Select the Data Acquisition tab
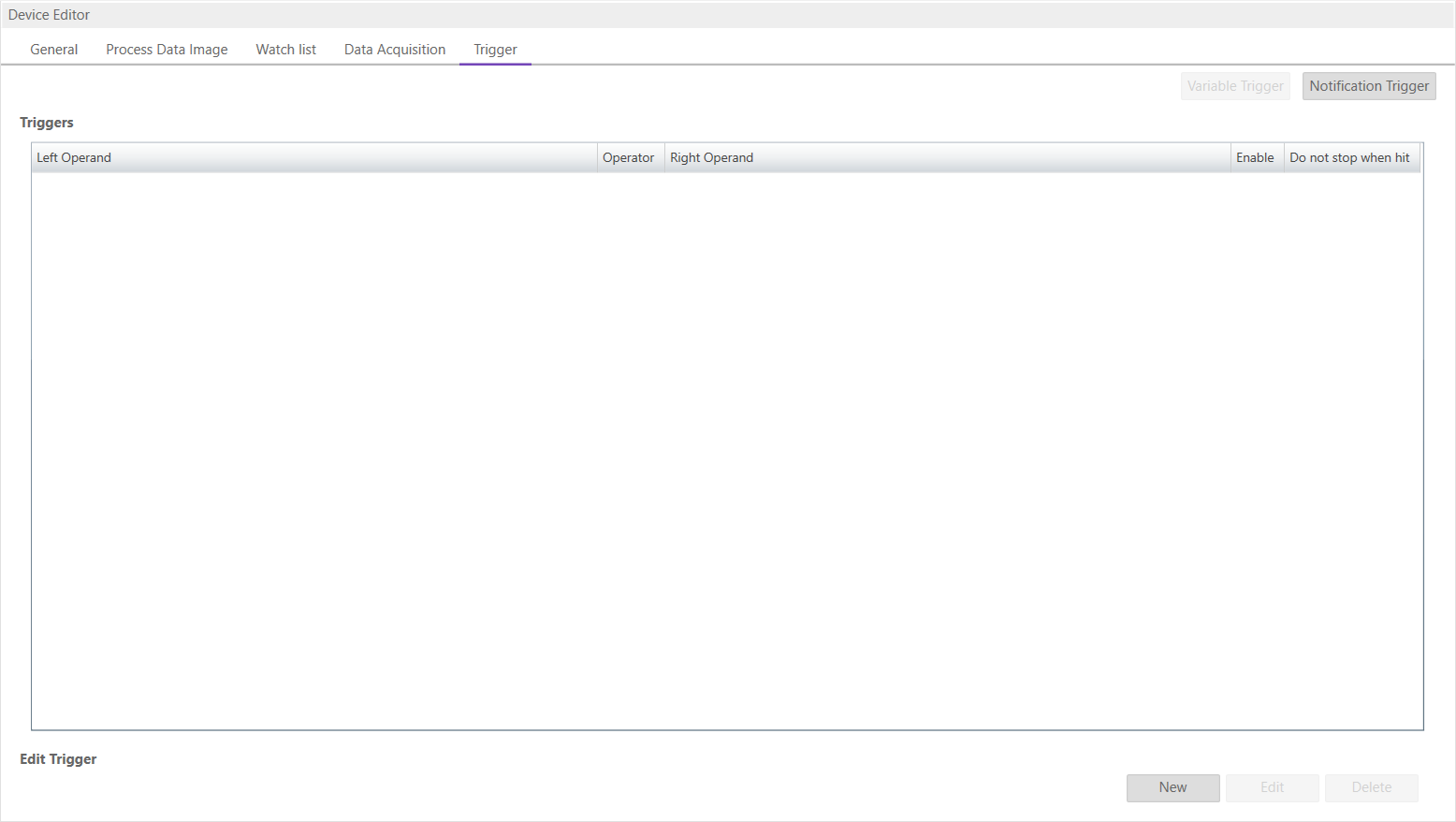 pos(394,50)
